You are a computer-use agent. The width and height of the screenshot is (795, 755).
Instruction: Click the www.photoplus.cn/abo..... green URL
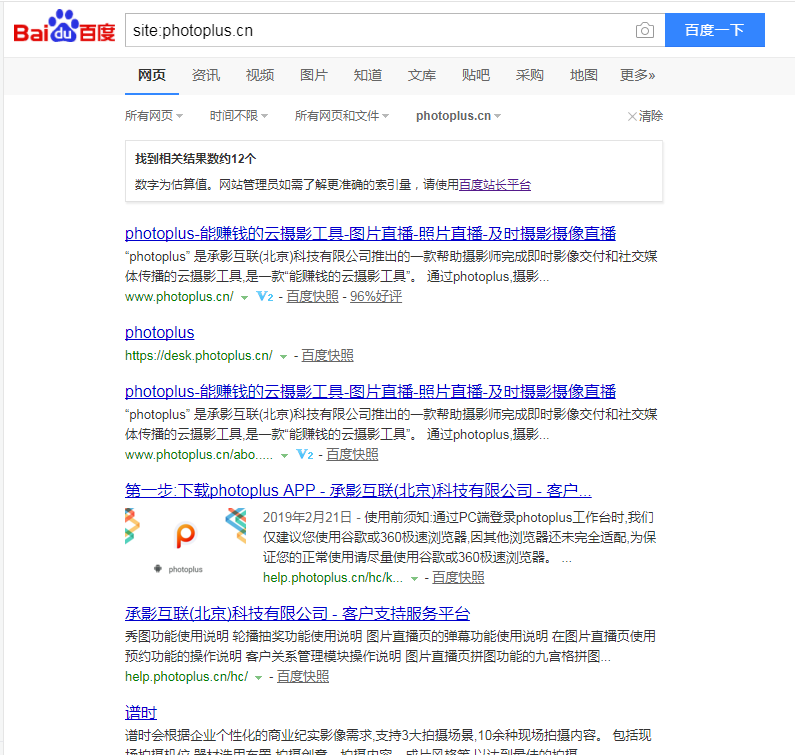click(199, 455)
